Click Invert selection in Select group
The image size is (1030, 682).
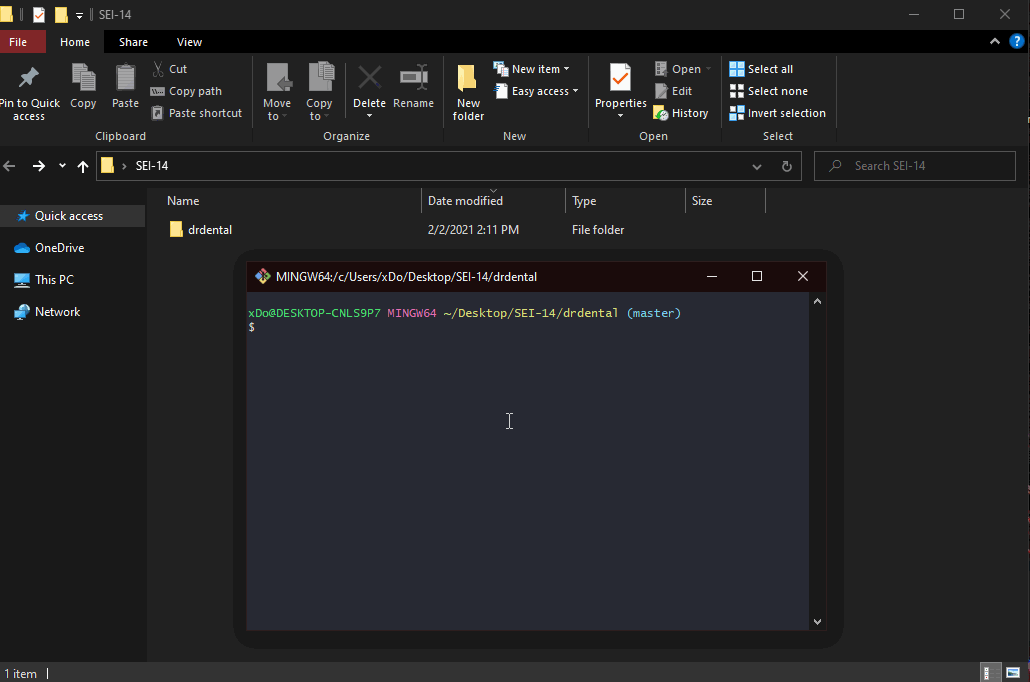click(777, 113)
